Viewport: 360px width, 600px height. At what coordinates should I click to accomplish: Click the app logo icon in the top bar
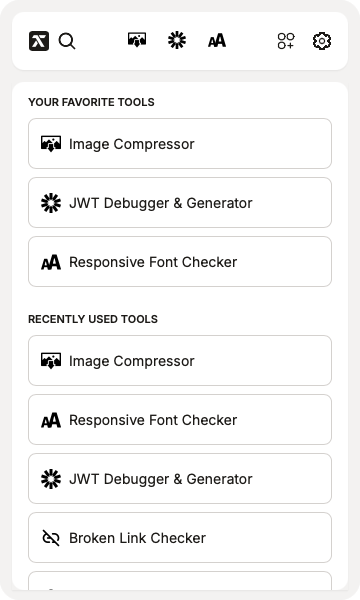39,41
